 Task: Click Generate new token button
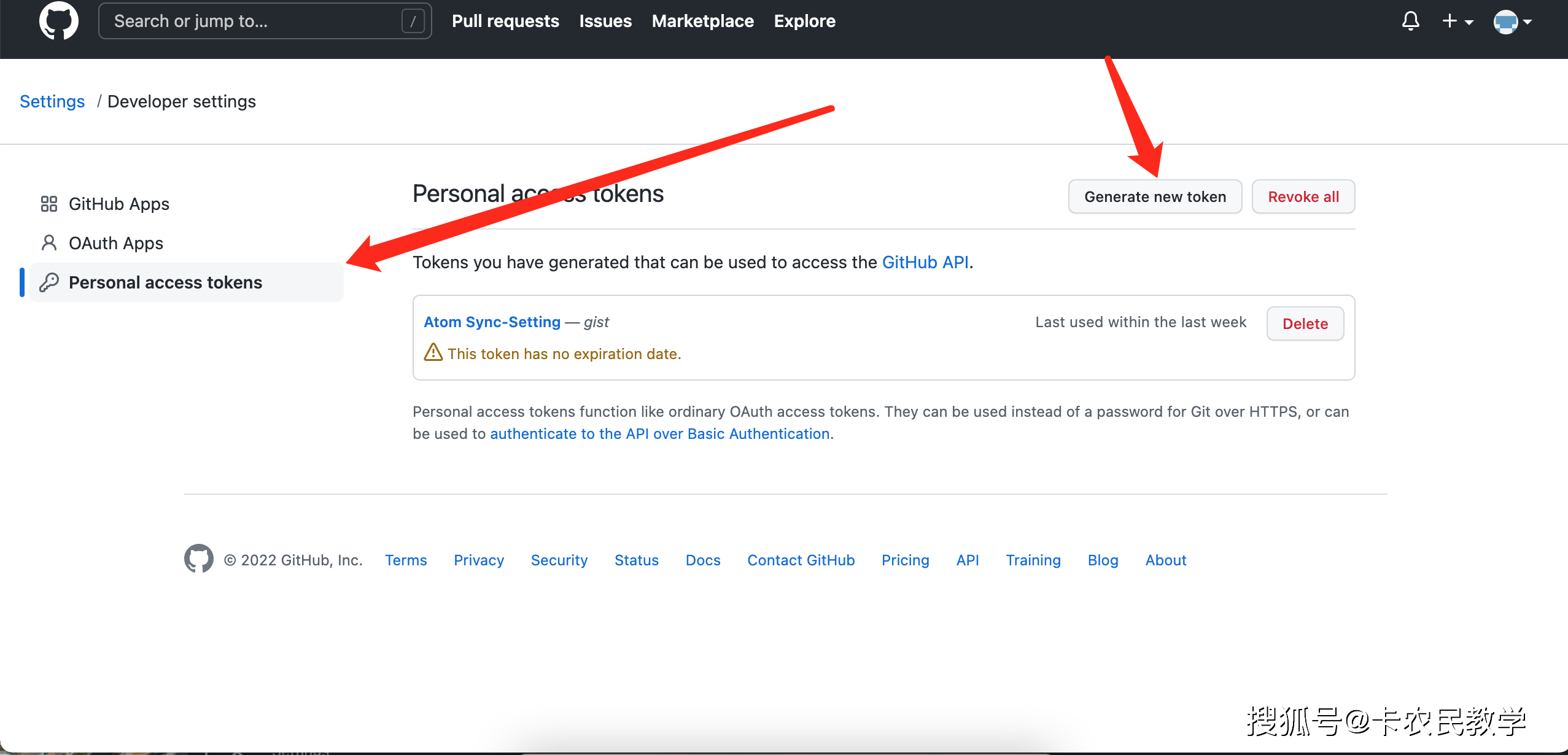coord(1155,196)
